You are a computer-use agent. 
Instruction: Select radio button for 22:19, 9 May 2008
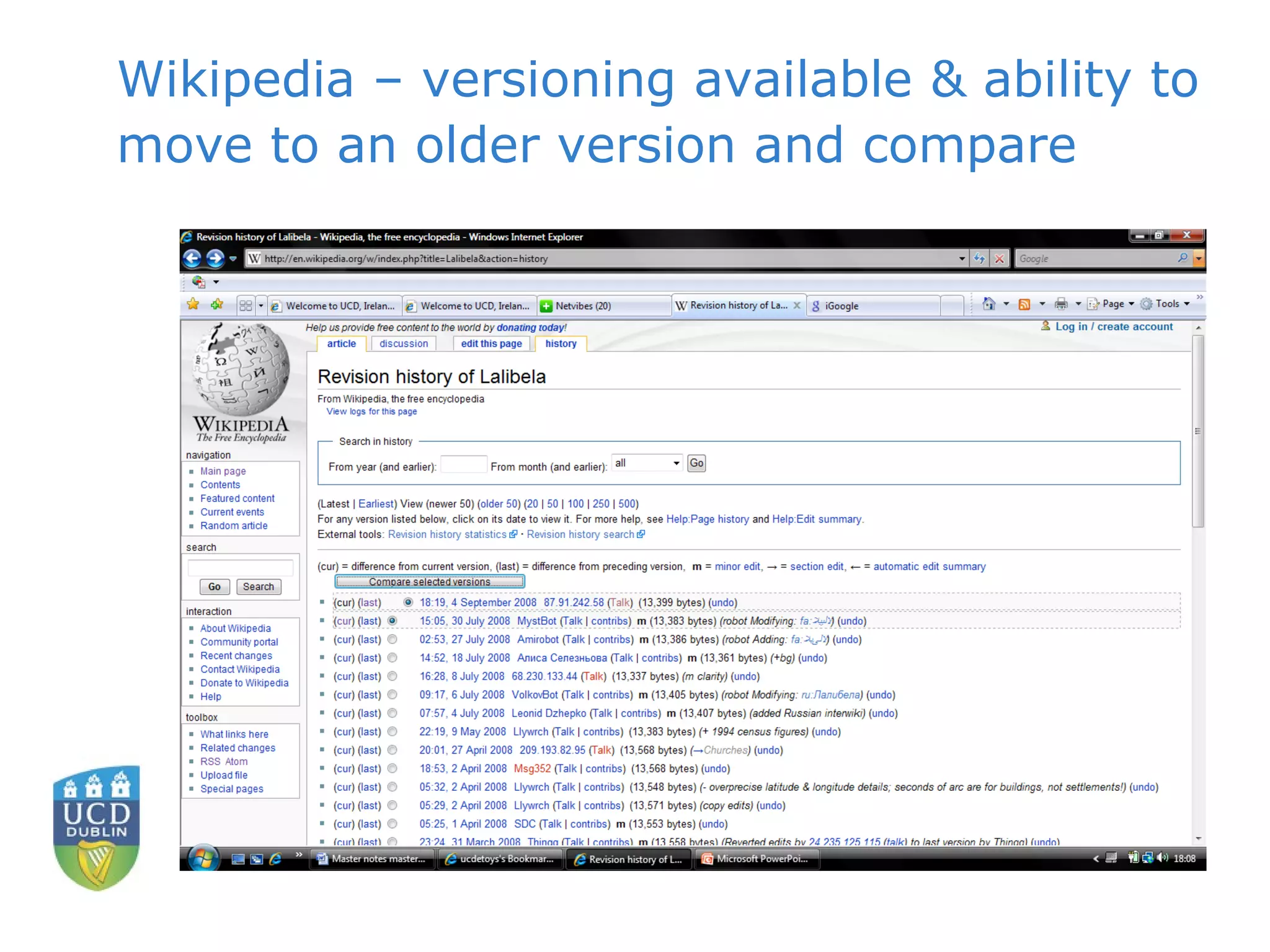coord(393,732)
